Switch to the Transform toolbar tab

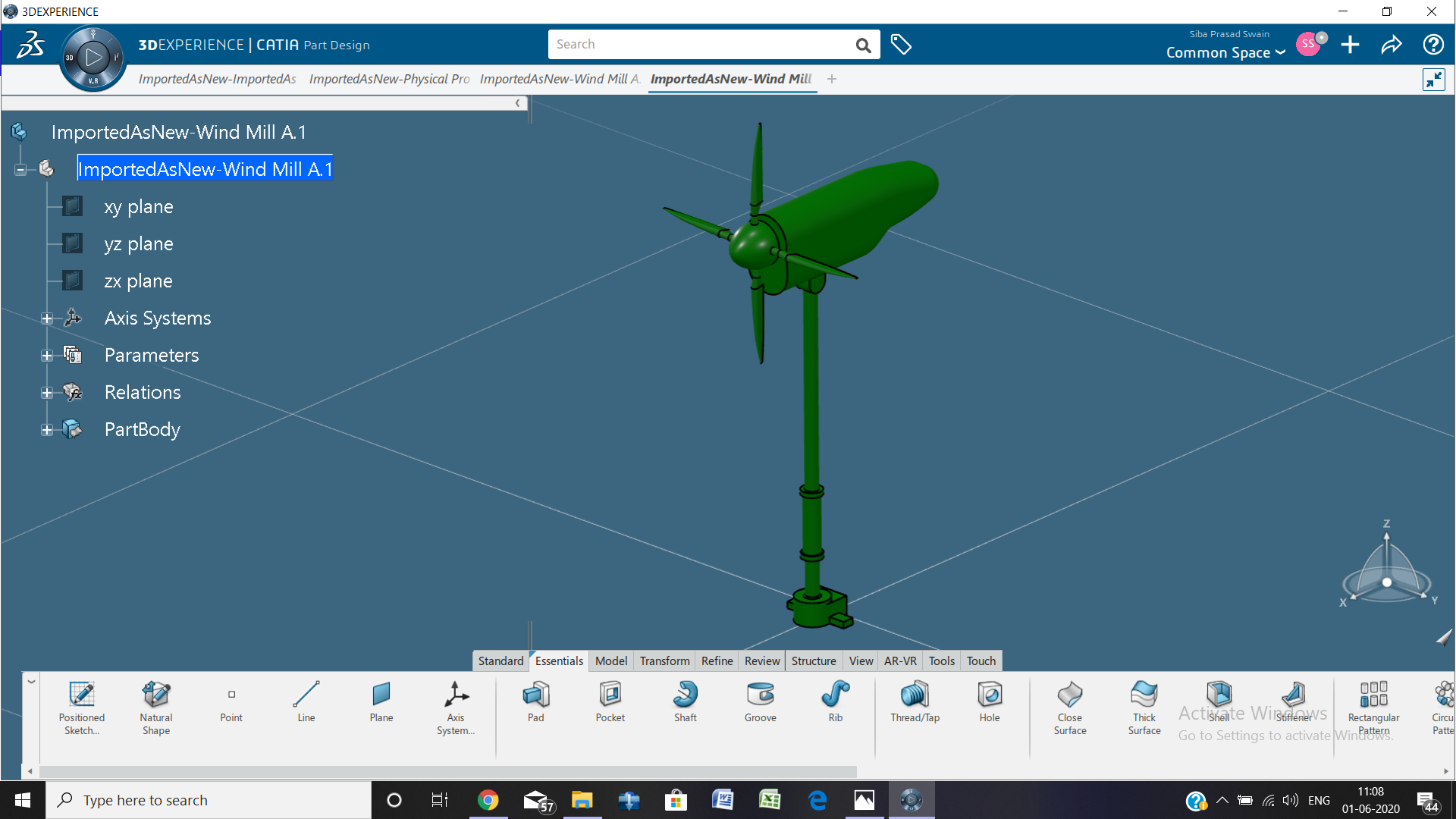pos(664,661)
